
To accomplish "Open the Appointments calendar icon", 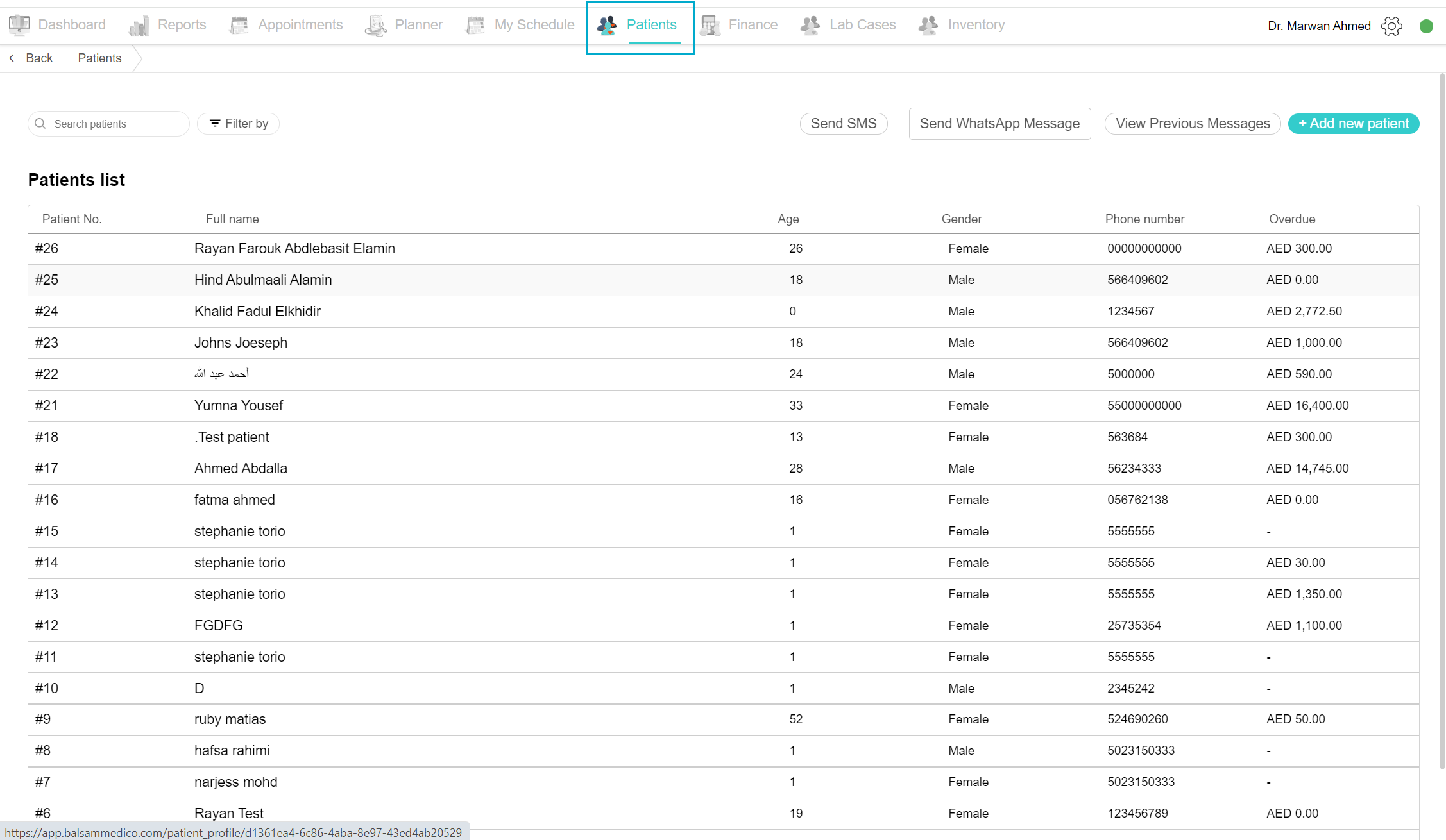I will 239,25.
